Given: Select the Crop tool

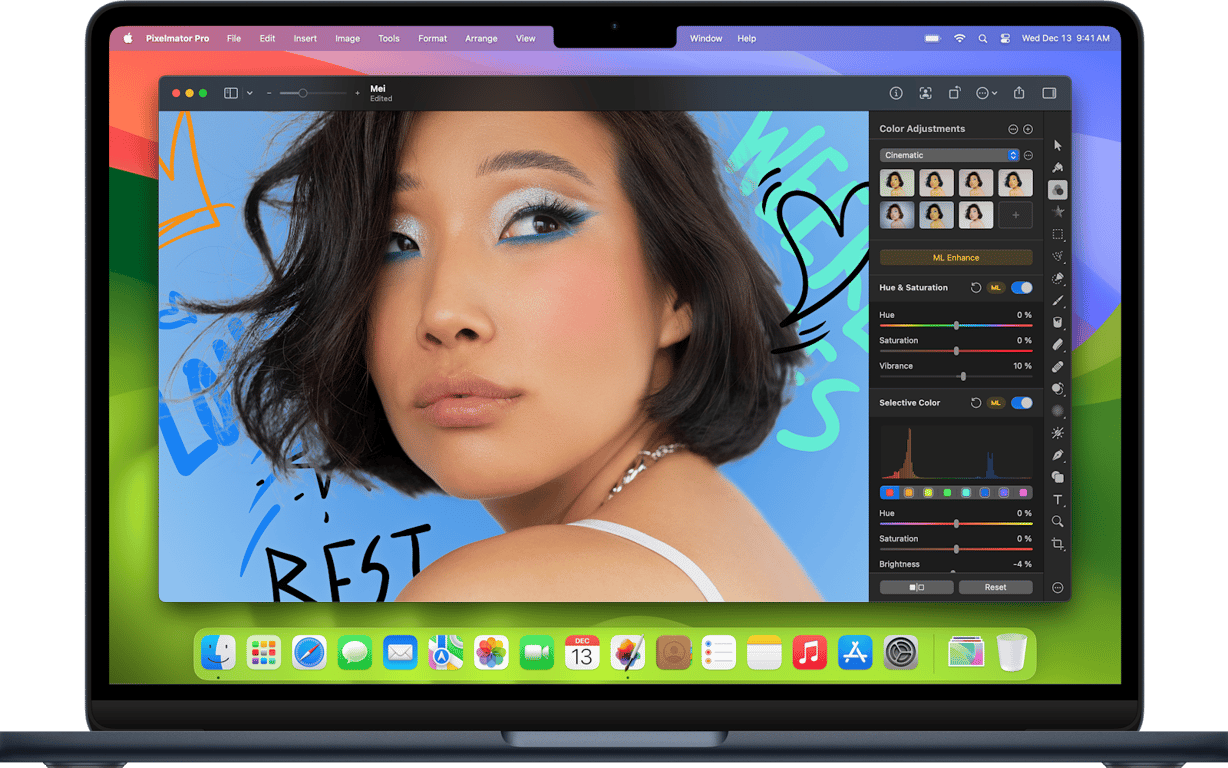Looking at the screenshot, I should [1057, 544].
